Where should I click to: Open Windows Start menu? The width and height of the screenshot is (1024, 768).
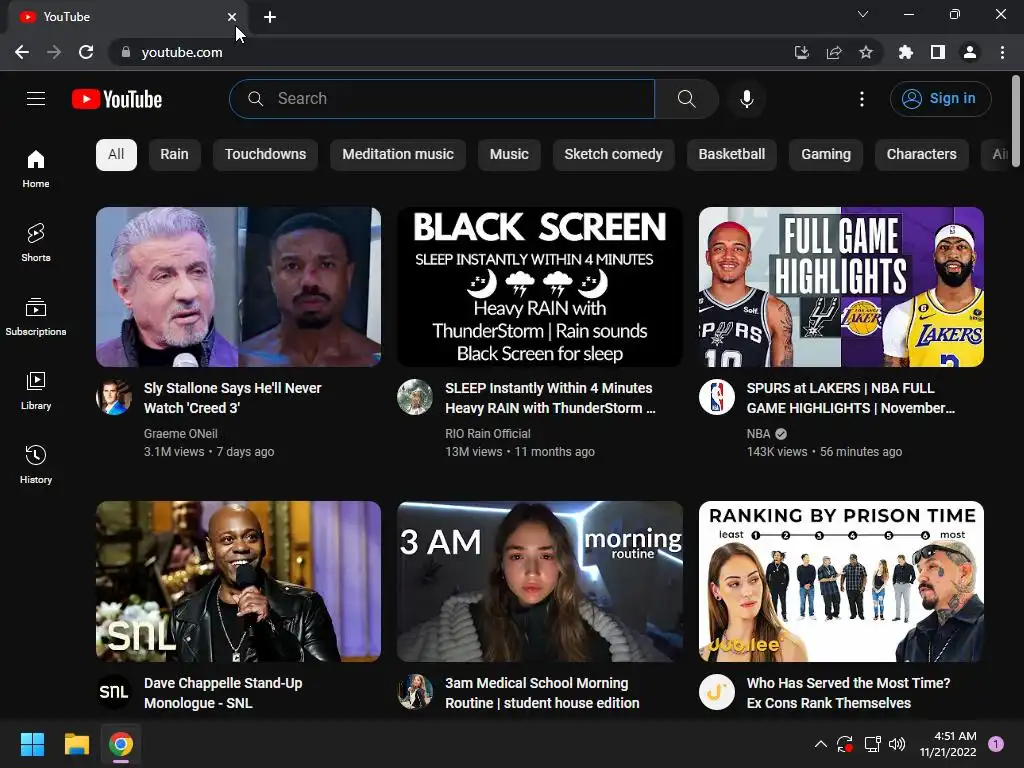(x=32, y=744)
